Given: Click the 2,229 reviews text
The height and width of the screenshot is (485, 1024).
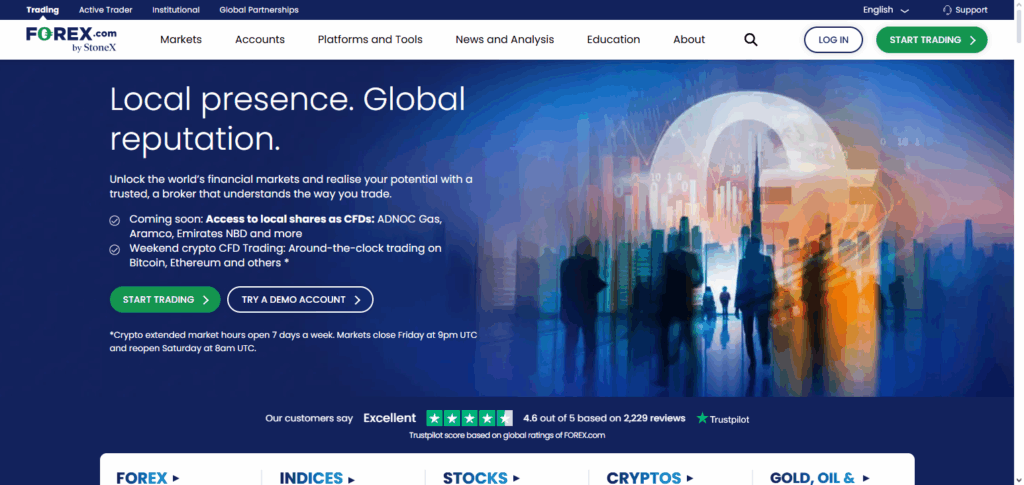Looking at the screenshot, I should point(654,418).
